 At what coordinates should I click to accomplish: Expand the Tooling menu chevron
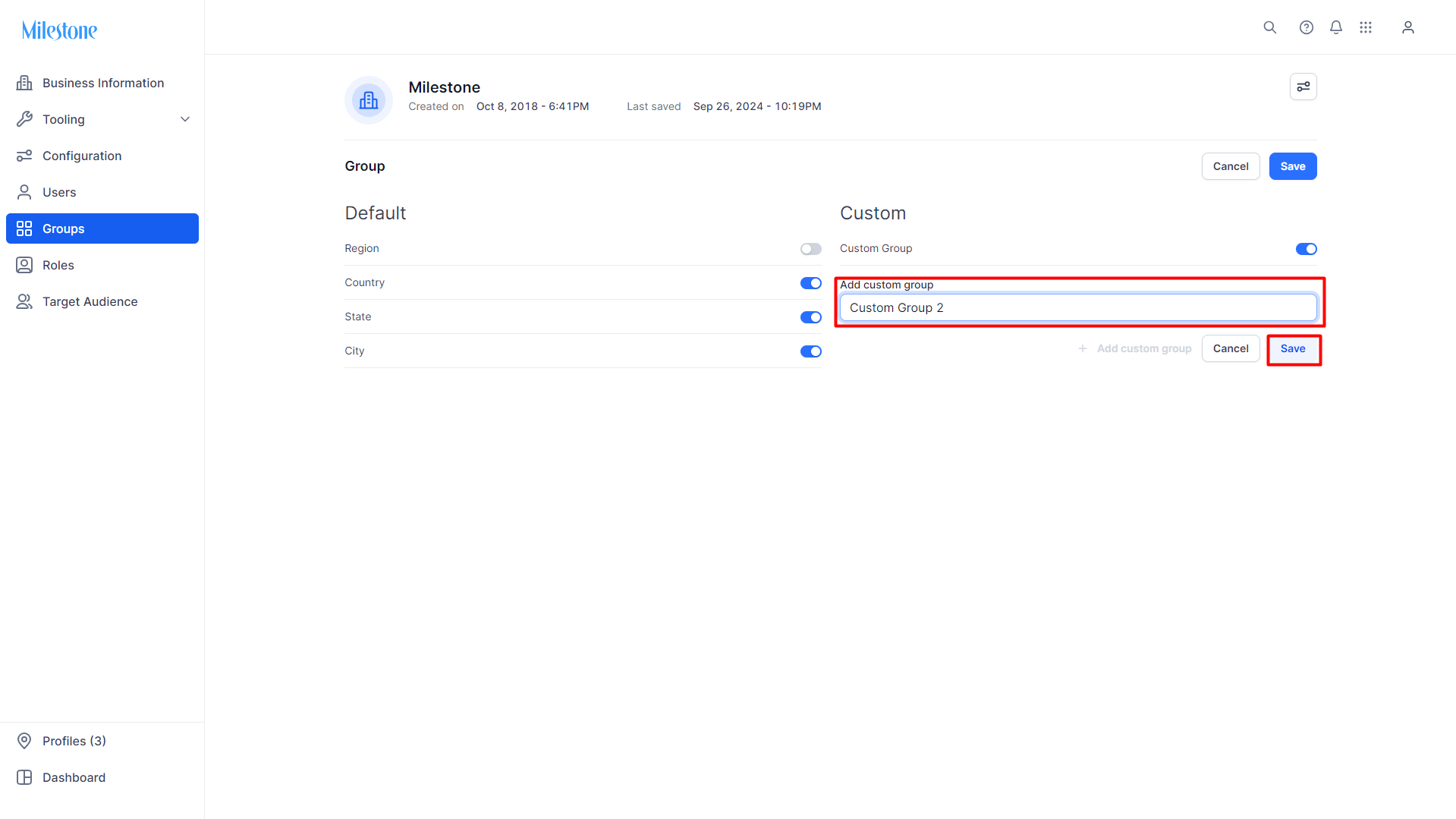pyautogui.click(x=185, y=119)
